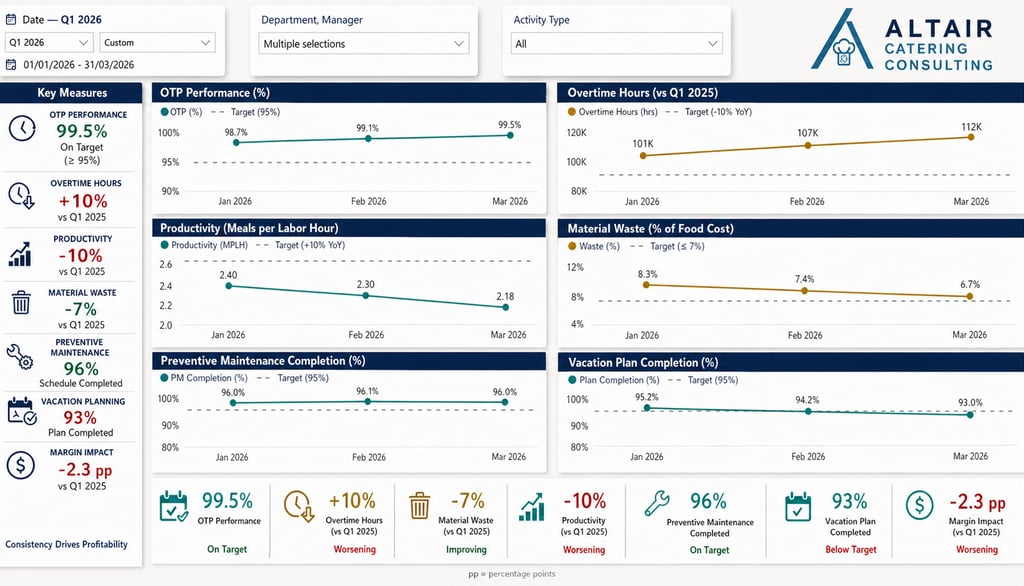Open the Custom date type dropdown
The width and height of the screenshot is (1024, 586).
(157, 42)
